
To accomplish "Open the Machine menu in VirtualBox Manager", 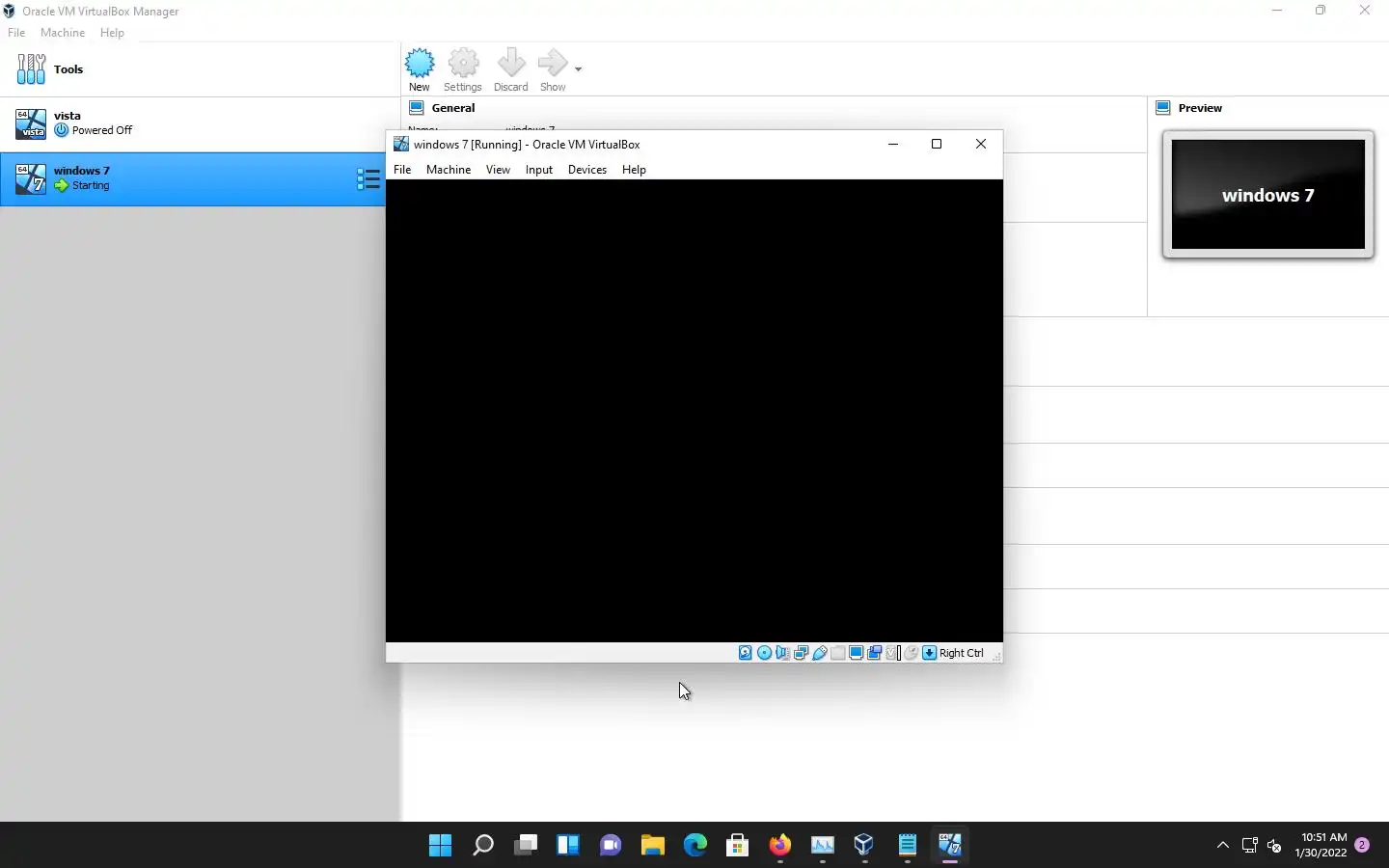I will [63, 33].
